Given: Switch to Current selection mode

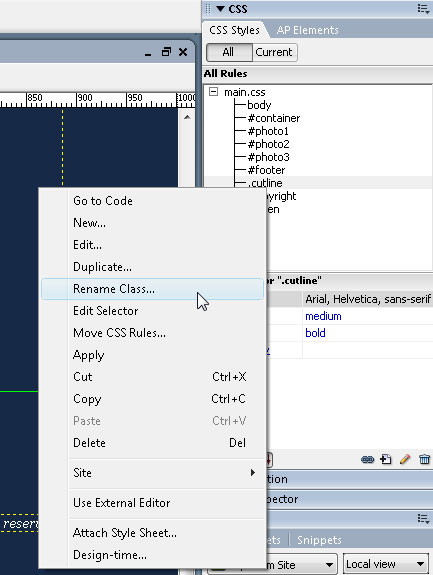Looking at the screenshot, I should click(x=274, y=52).
